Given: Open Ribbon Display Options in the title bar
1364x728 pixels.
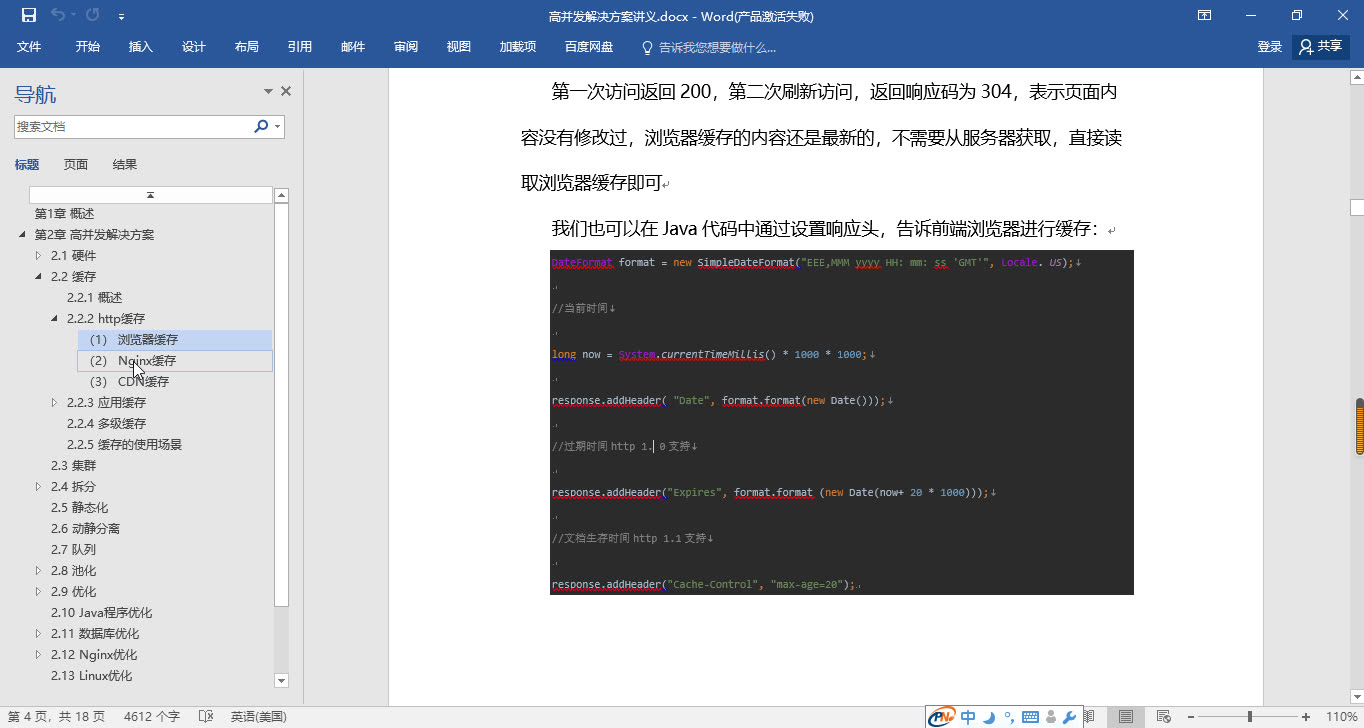Looking at the screenshot, I should (x=1205, y=15).
